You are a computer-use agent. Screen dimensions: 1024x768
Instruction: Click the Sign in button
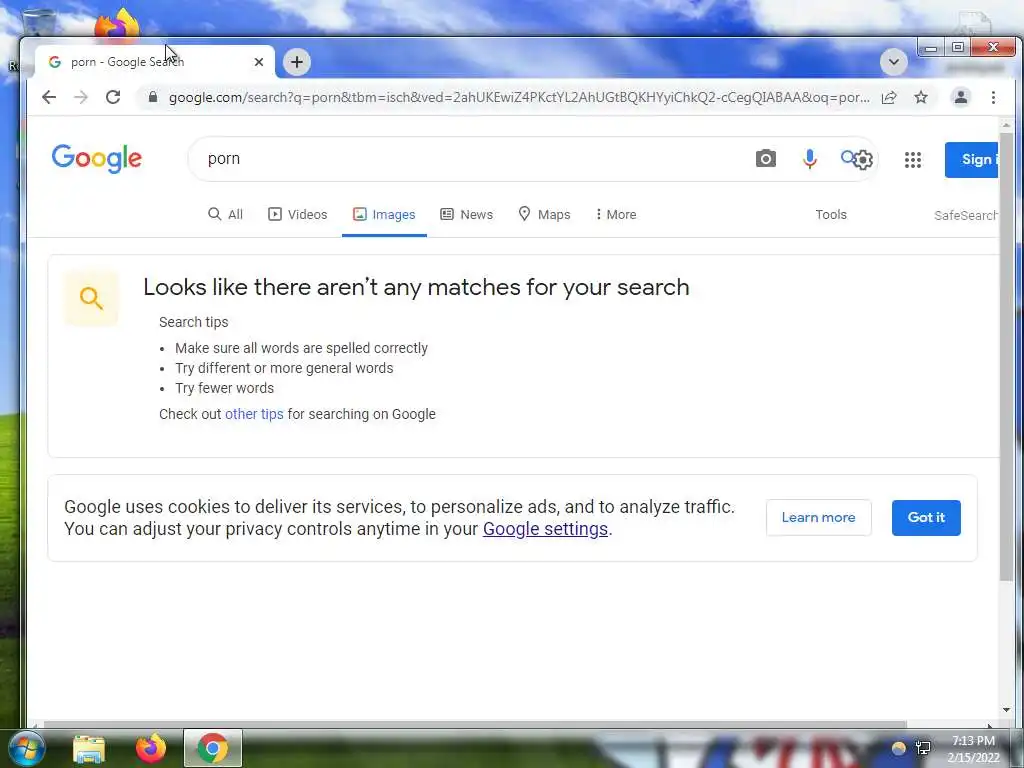click(971, 159)
